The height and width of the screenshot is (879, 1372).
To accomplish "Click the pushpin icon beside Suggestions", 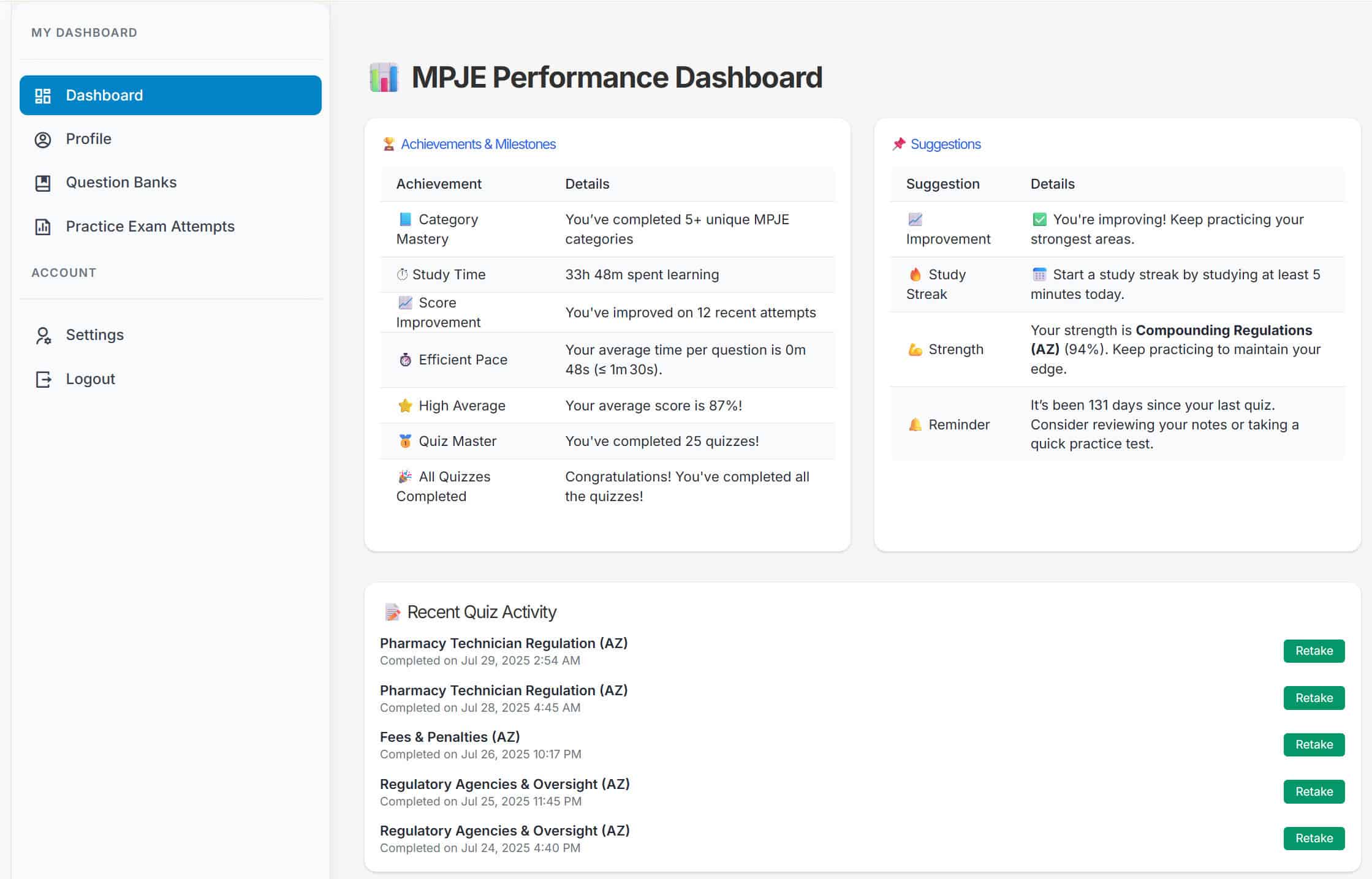I will click(898, 145).
